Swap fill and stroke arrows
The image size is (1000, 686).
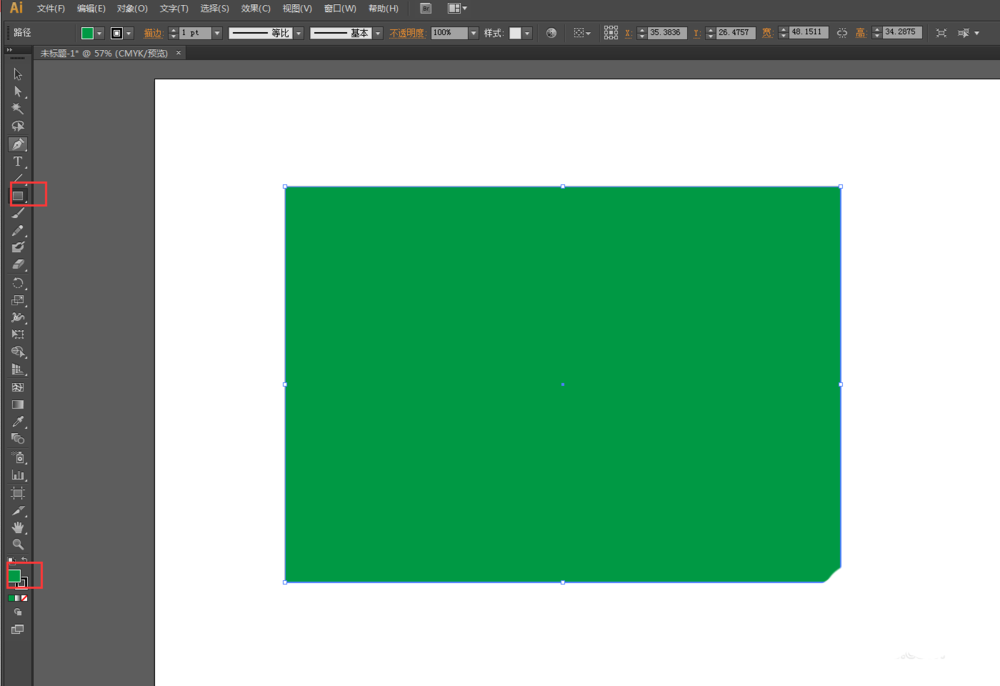24,560
